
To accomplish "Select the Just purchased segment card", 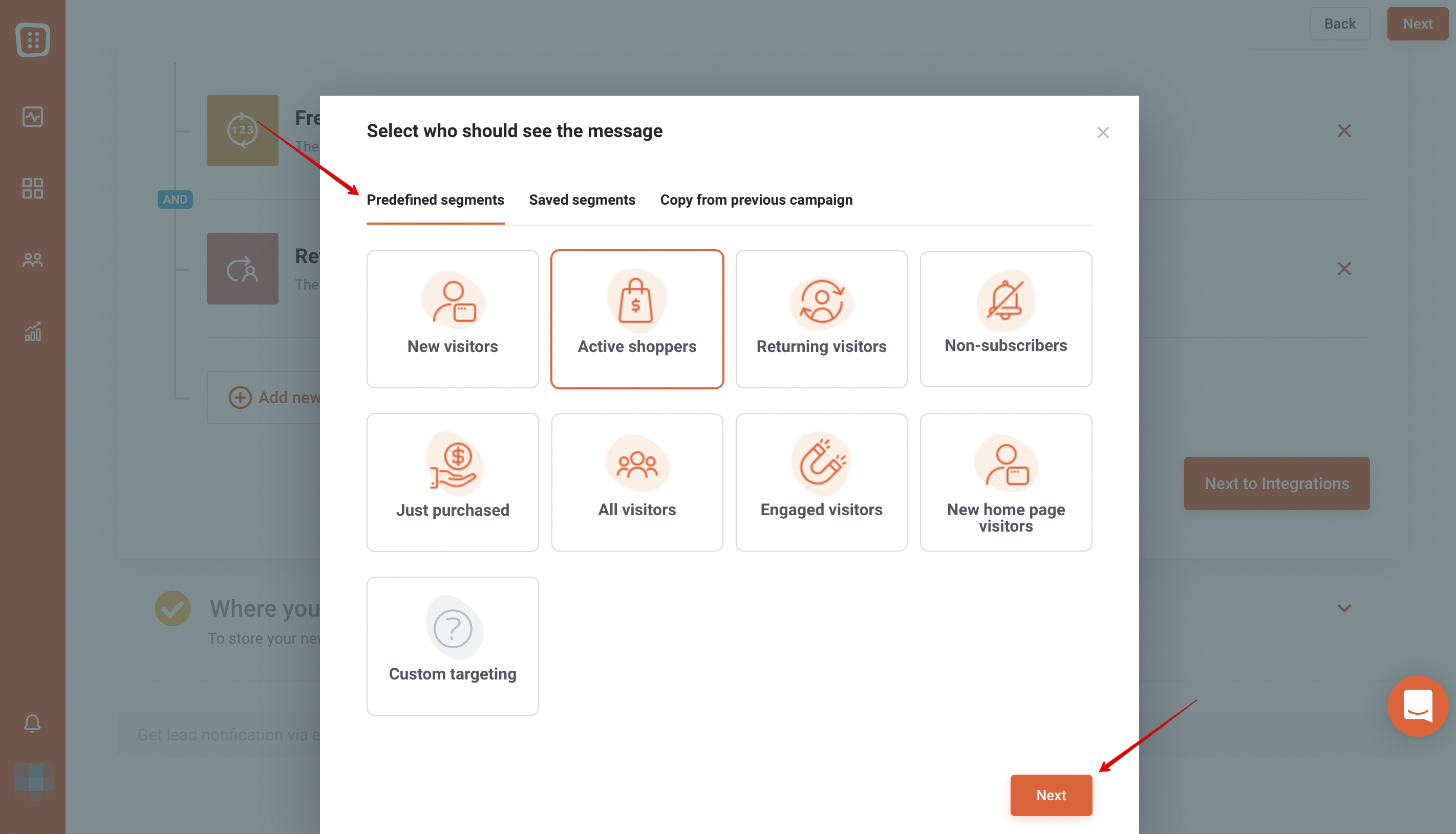I will point(453,482).
